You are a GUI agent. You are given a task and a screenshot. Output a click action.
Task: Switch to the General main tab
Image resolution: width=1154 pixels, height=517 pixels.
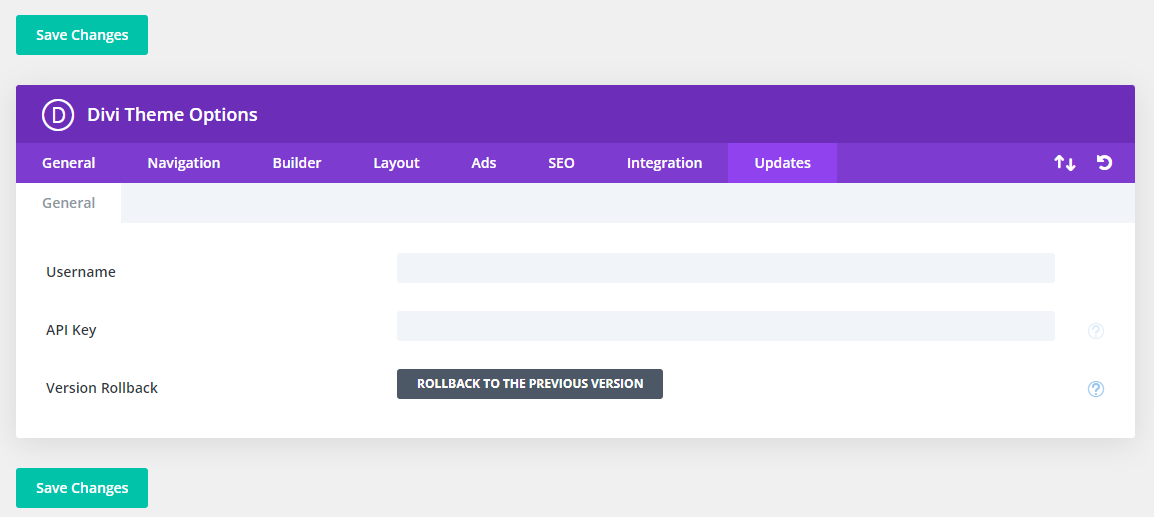click(68, 163)
